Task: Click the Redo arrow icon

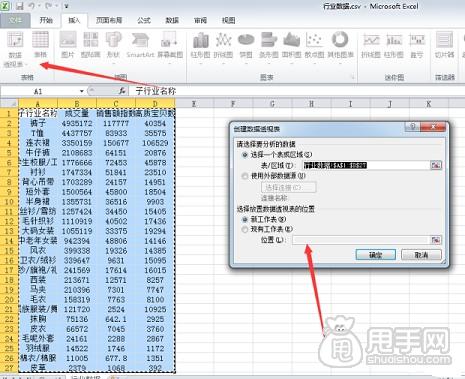Action: 48,6
